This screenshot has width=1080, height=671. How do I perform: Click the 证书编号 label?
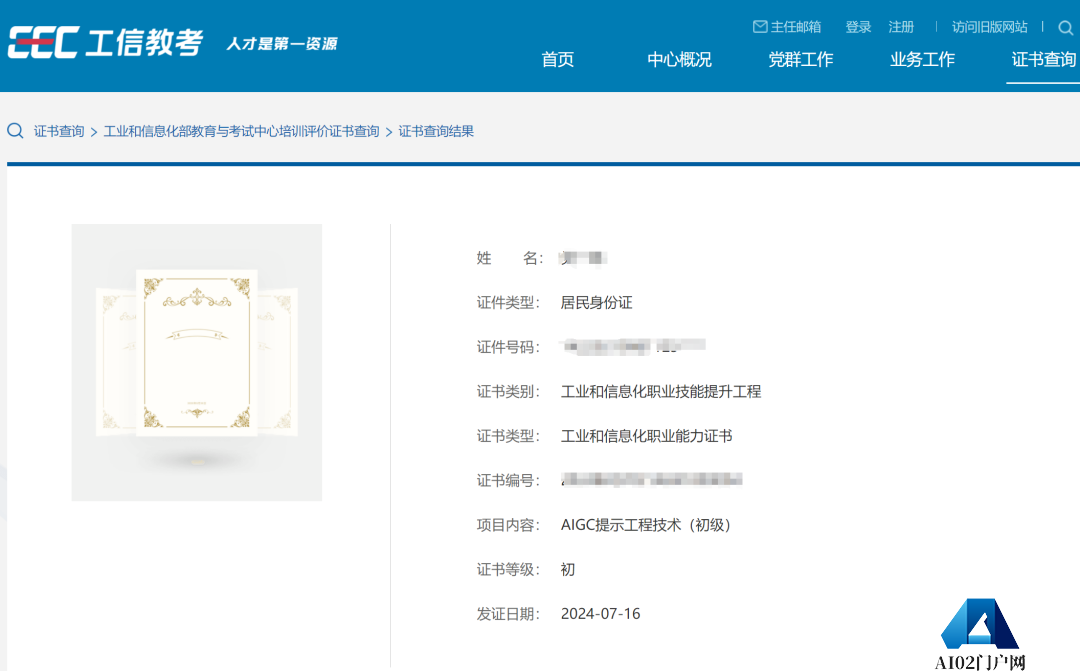[x=508, y=480]
